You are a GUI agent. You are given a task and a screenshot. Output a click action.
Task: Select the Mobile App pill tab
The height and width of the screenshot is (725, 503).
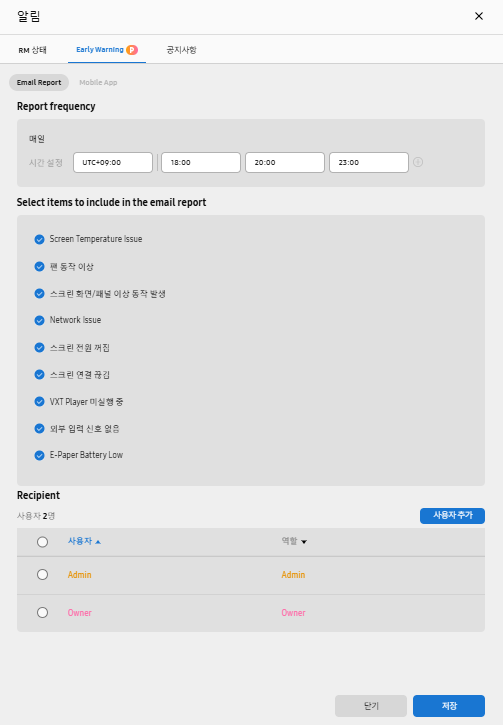coord(98,82)
